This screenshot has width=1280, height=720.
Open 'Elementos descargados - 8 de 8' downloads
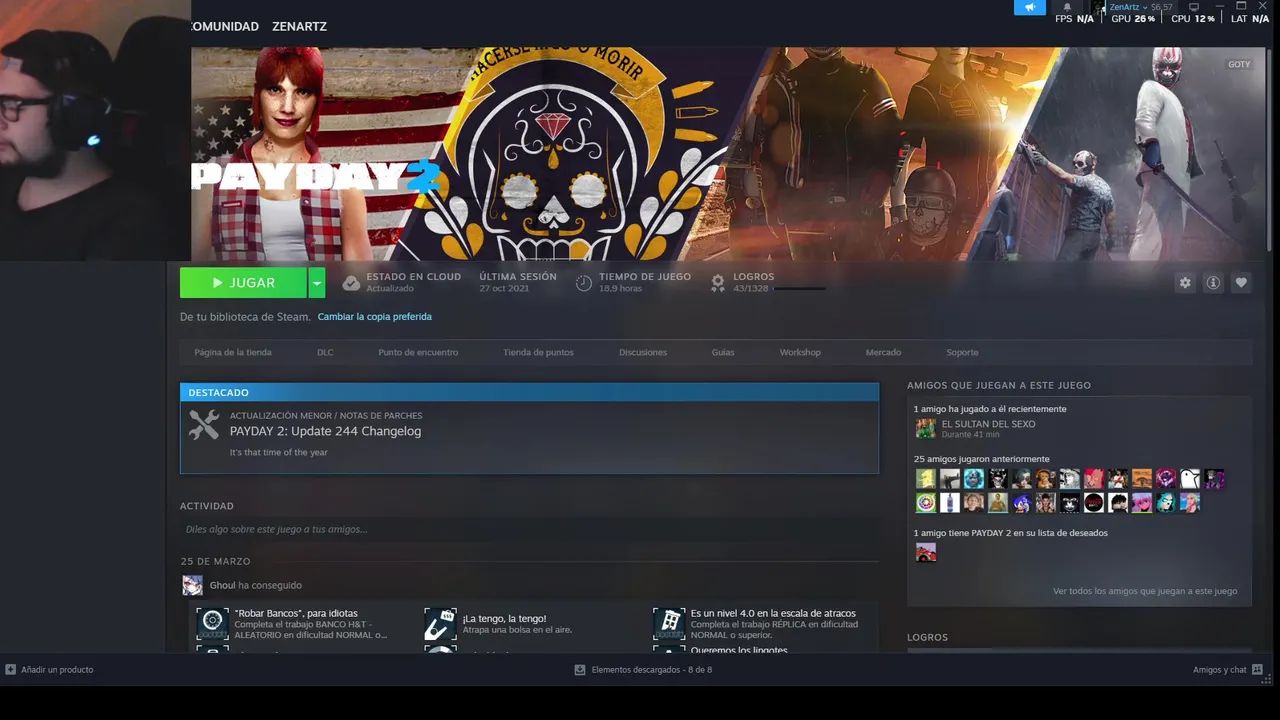[x=651, y=670]
